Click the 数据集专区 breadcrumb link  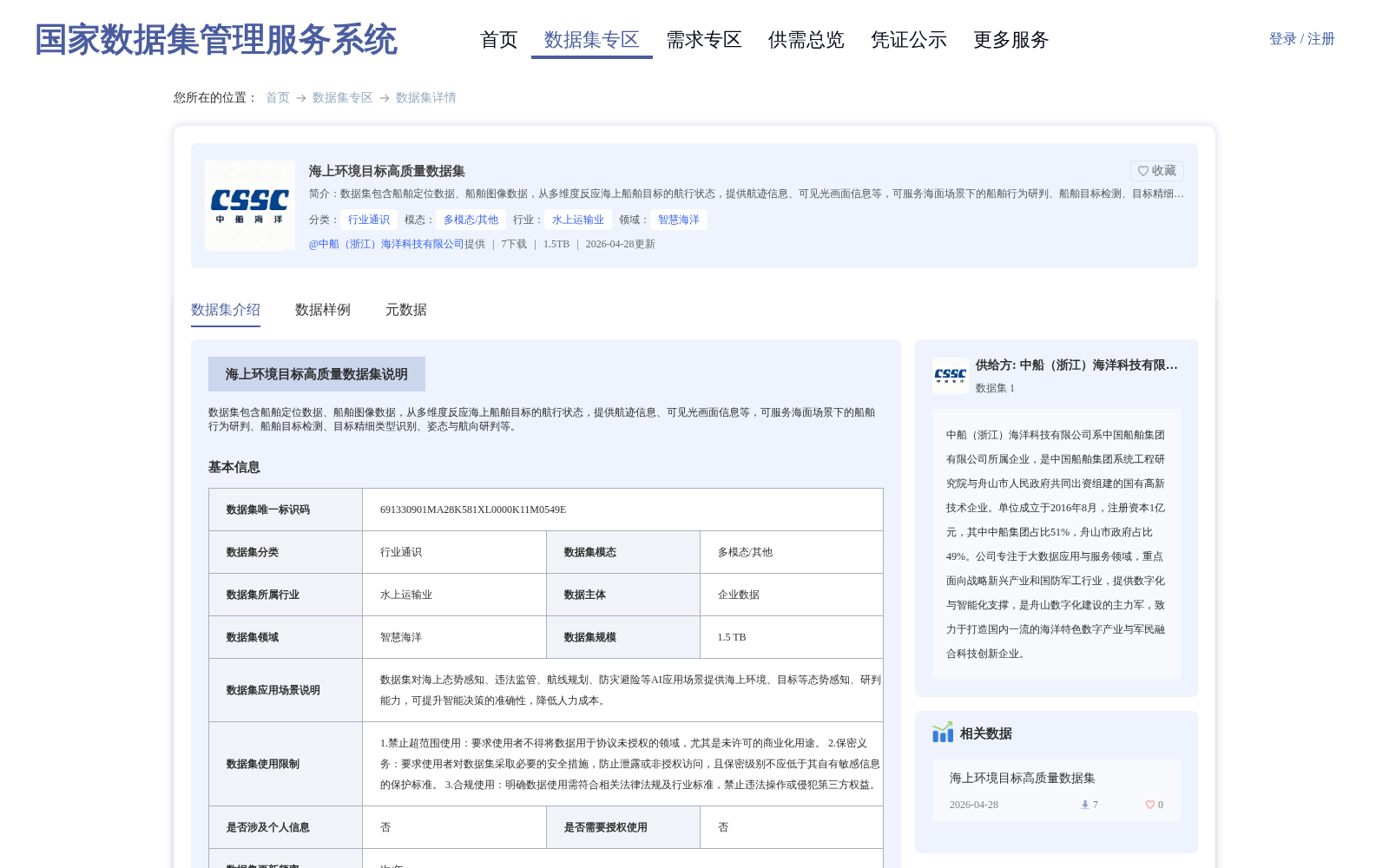pos(343,98)
